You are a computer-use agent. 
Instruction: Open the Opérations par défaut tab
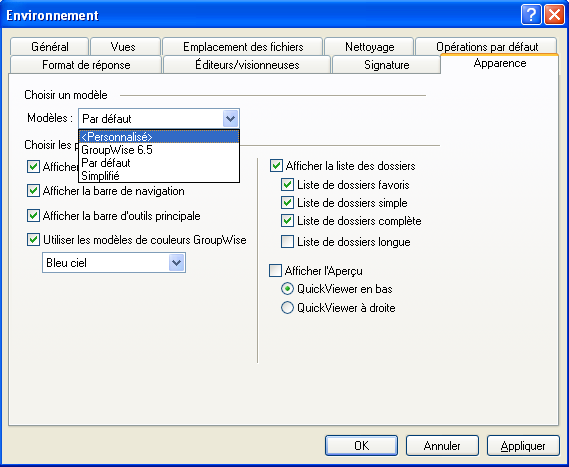[x=487, y=46]
